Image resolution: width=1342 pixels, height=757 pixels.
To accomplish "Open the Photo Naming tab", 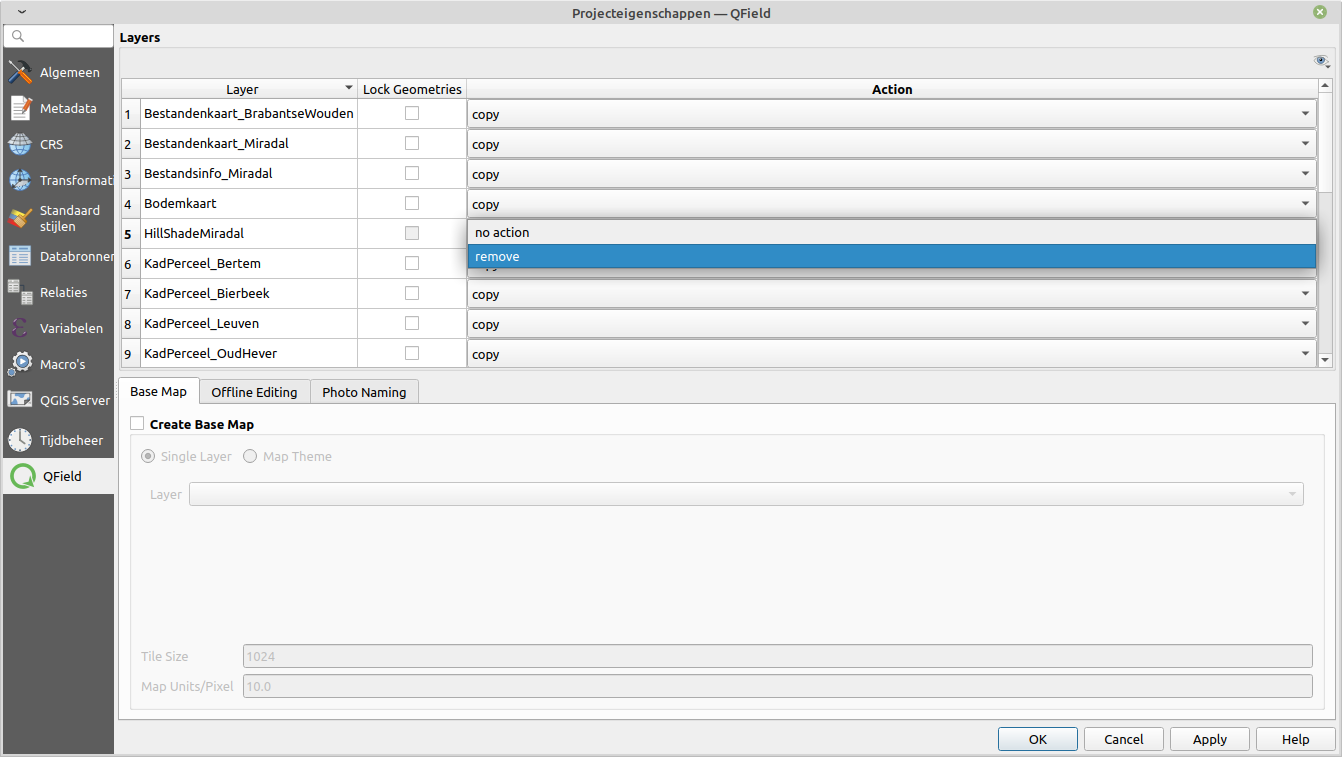I will [364, 392].
